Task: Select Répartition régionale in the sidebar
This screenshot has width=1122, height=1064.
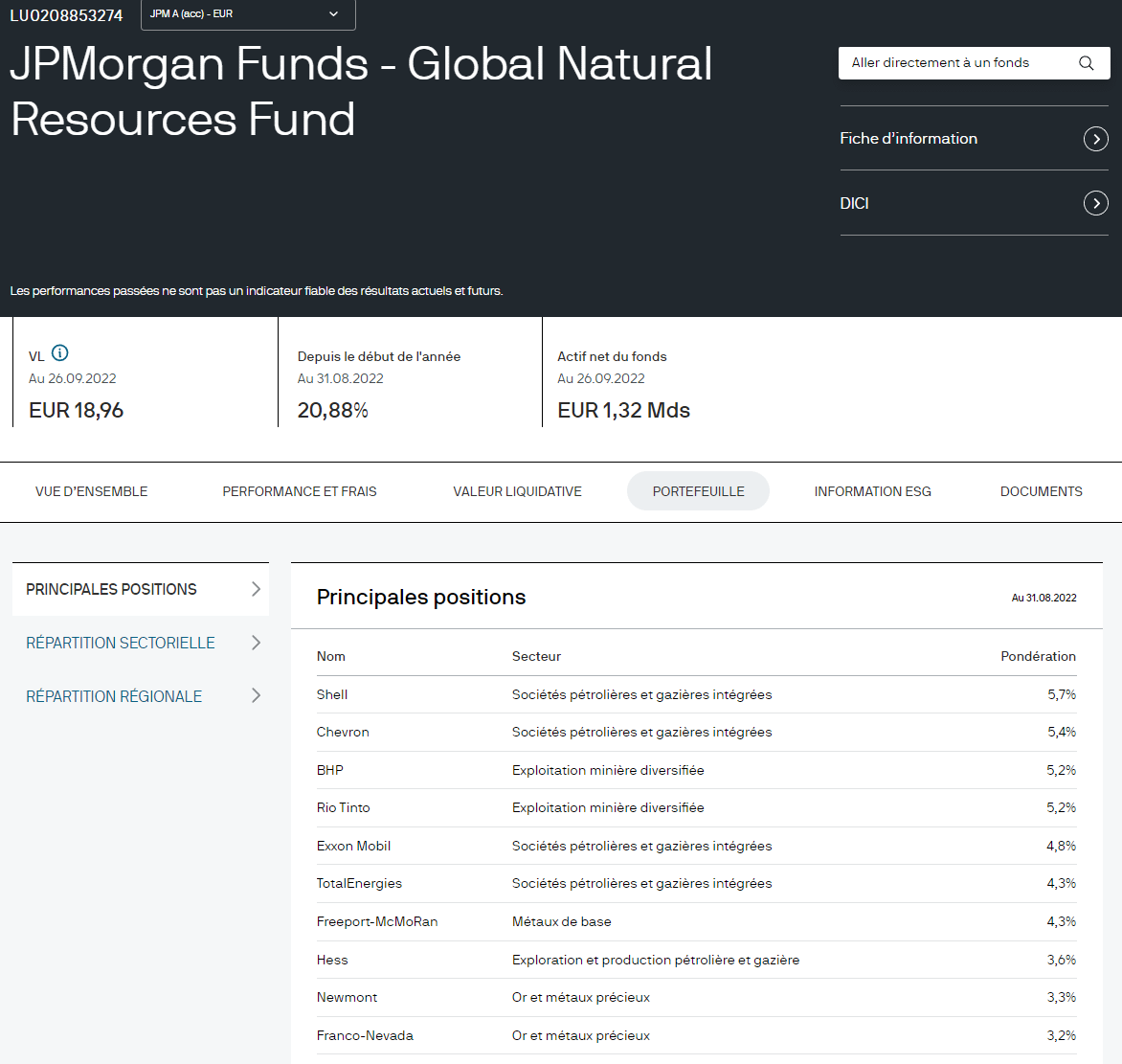Action: coord(114,696)
